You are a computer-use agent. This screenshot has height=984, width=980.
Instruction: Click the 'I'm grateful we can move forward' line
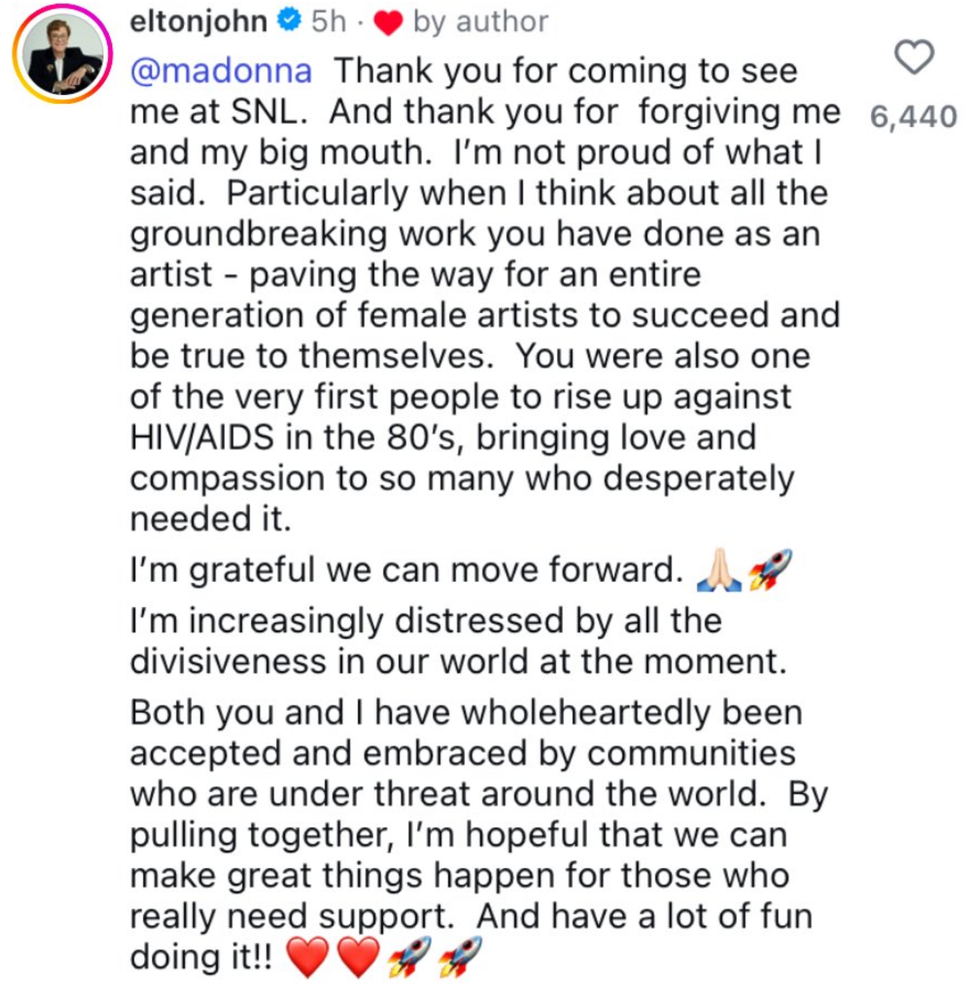click(406, 570)
